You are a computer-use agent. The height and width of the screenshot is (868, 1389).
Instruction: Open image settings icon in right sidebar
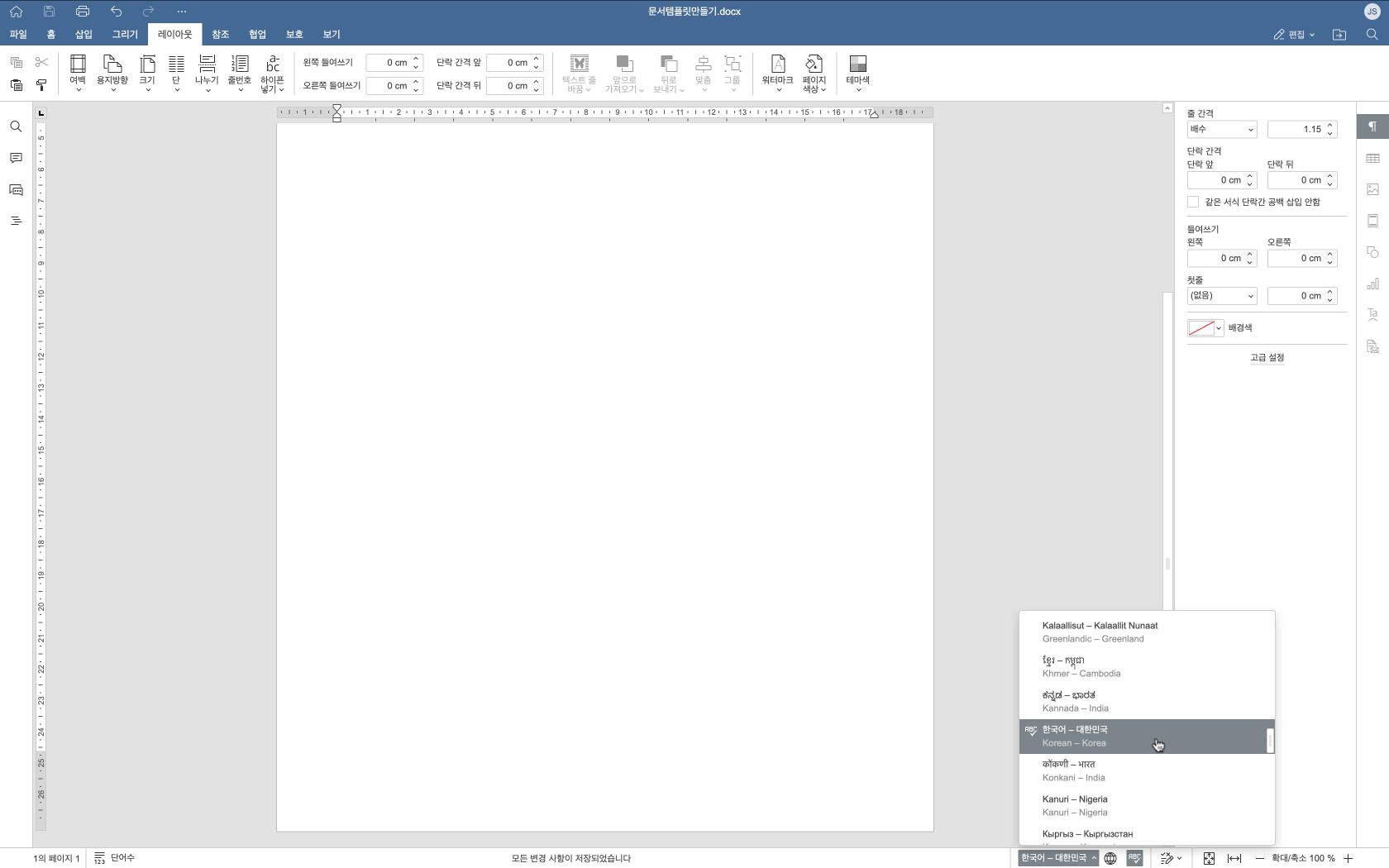[x=1372, y=189]
